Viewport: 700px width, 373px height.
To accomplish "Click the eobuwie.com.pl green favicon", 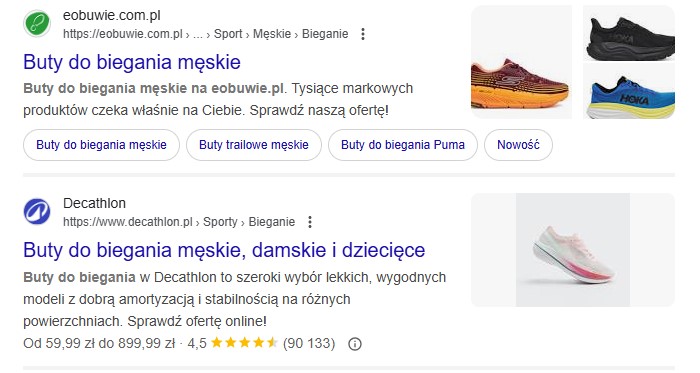I will 37,23.
